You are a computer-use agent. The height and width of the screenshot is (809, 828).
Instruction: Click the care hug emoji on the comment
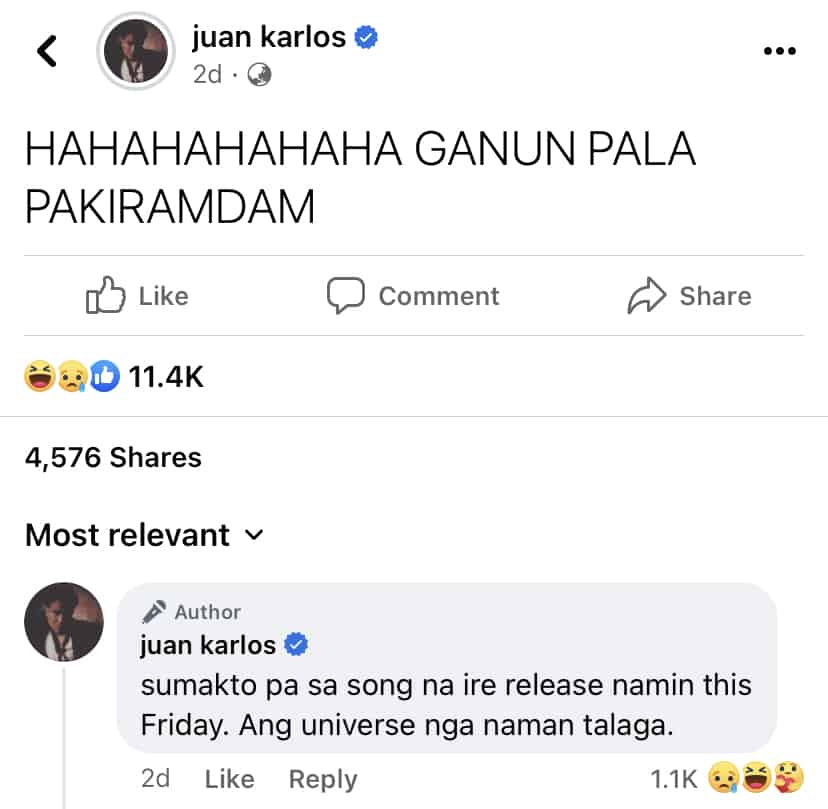click(789, 778)
